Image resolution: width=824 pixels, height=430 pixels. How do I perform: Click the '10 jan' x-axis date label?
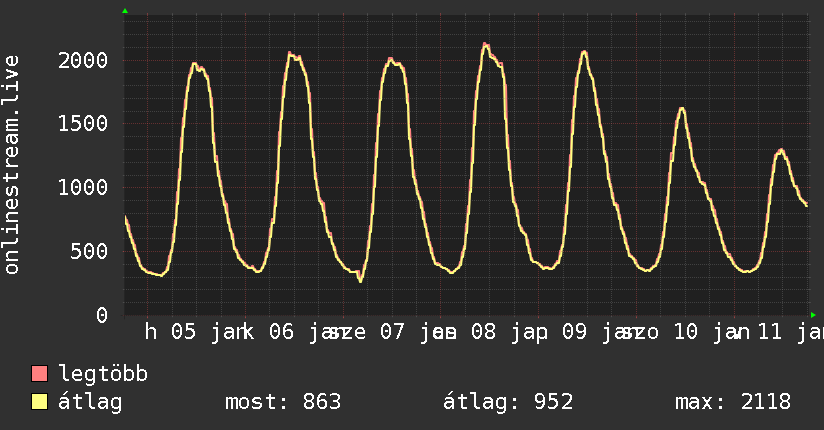pos(710,332)
